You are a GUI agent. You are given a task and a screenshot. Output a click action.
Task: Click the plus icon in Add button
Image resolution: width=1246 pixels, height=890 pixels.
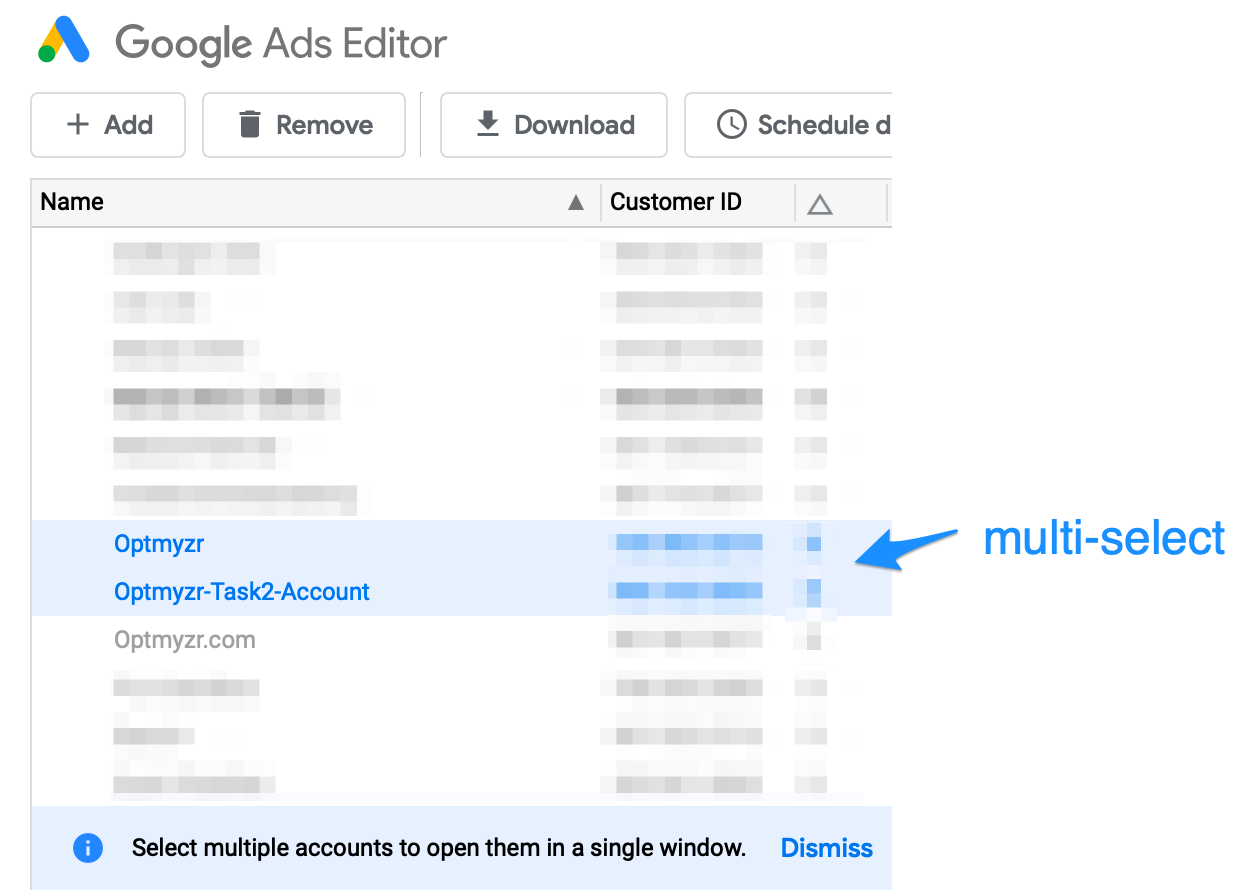click(x=77, y=125)
